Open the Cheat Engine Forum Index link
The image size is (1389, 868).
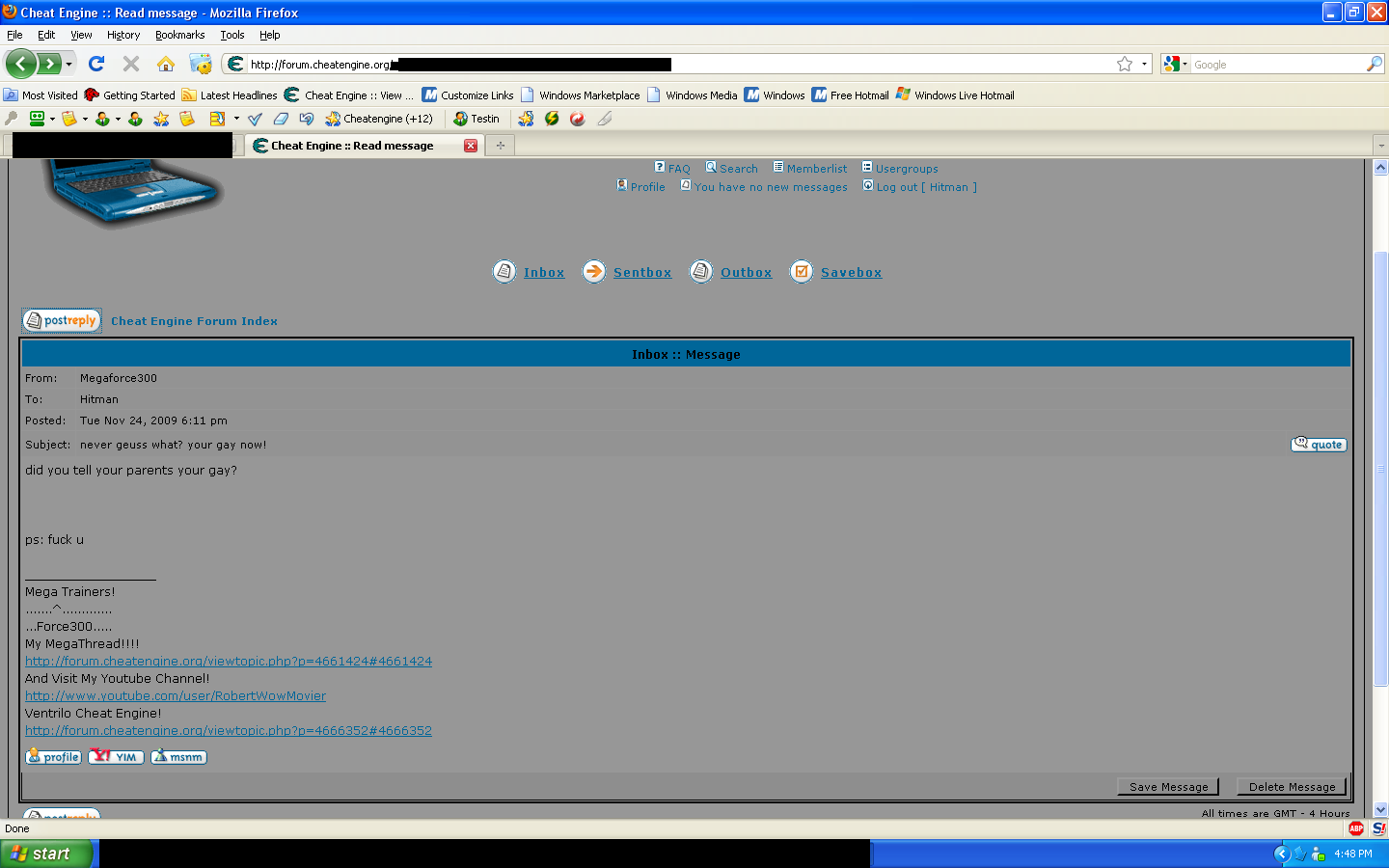(194, 321)
